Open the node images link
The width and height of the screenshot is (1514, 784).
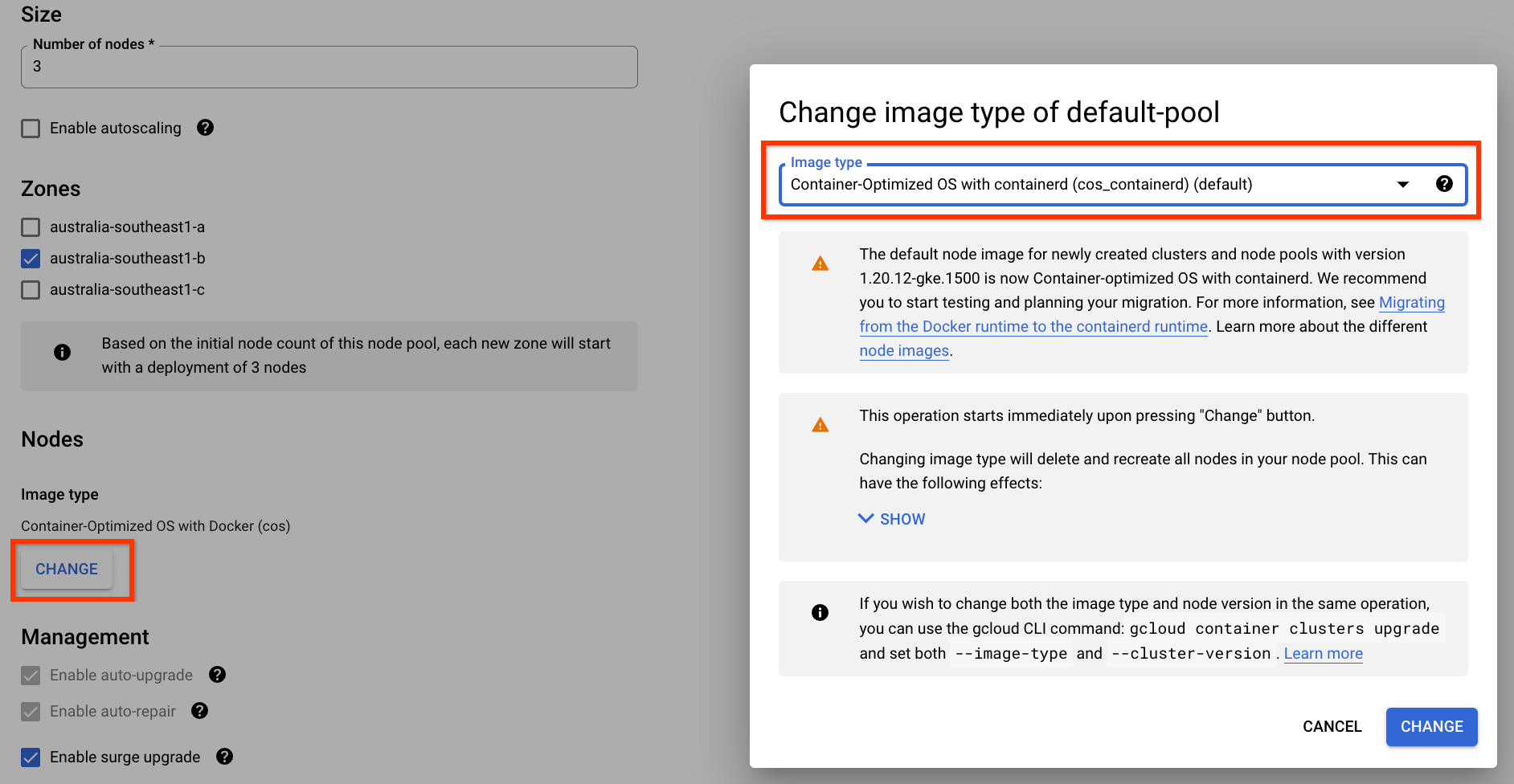click(x=904, y=351)
